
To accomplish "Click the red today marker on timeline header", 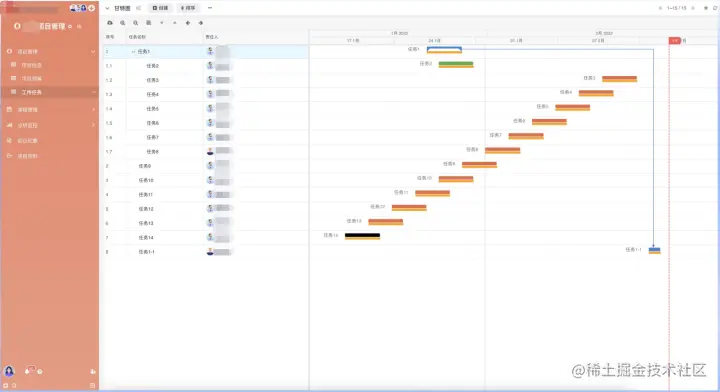I will (x=675, y=40).
